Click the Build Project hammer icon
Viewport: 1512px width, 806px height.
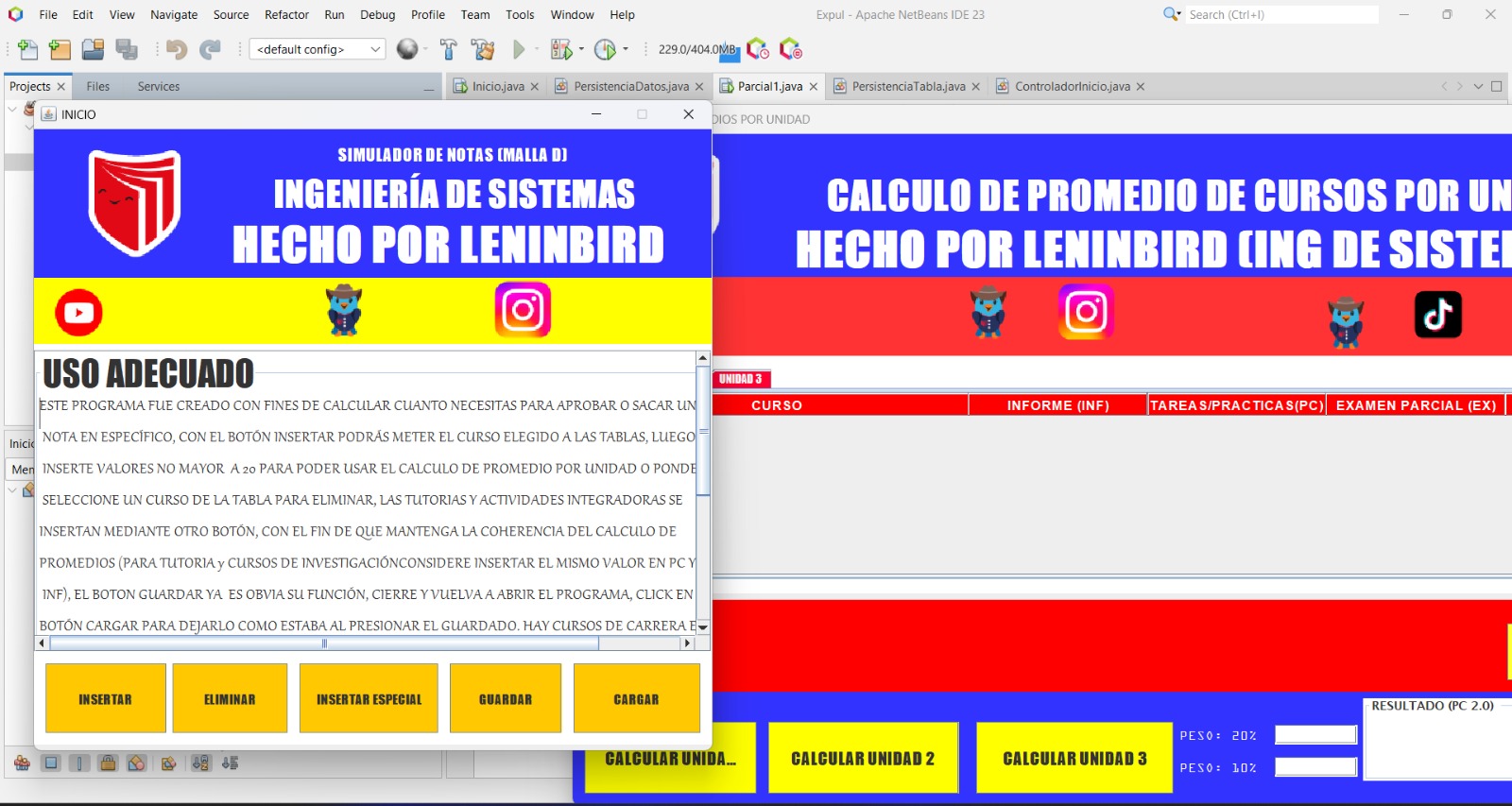(449, 49)
